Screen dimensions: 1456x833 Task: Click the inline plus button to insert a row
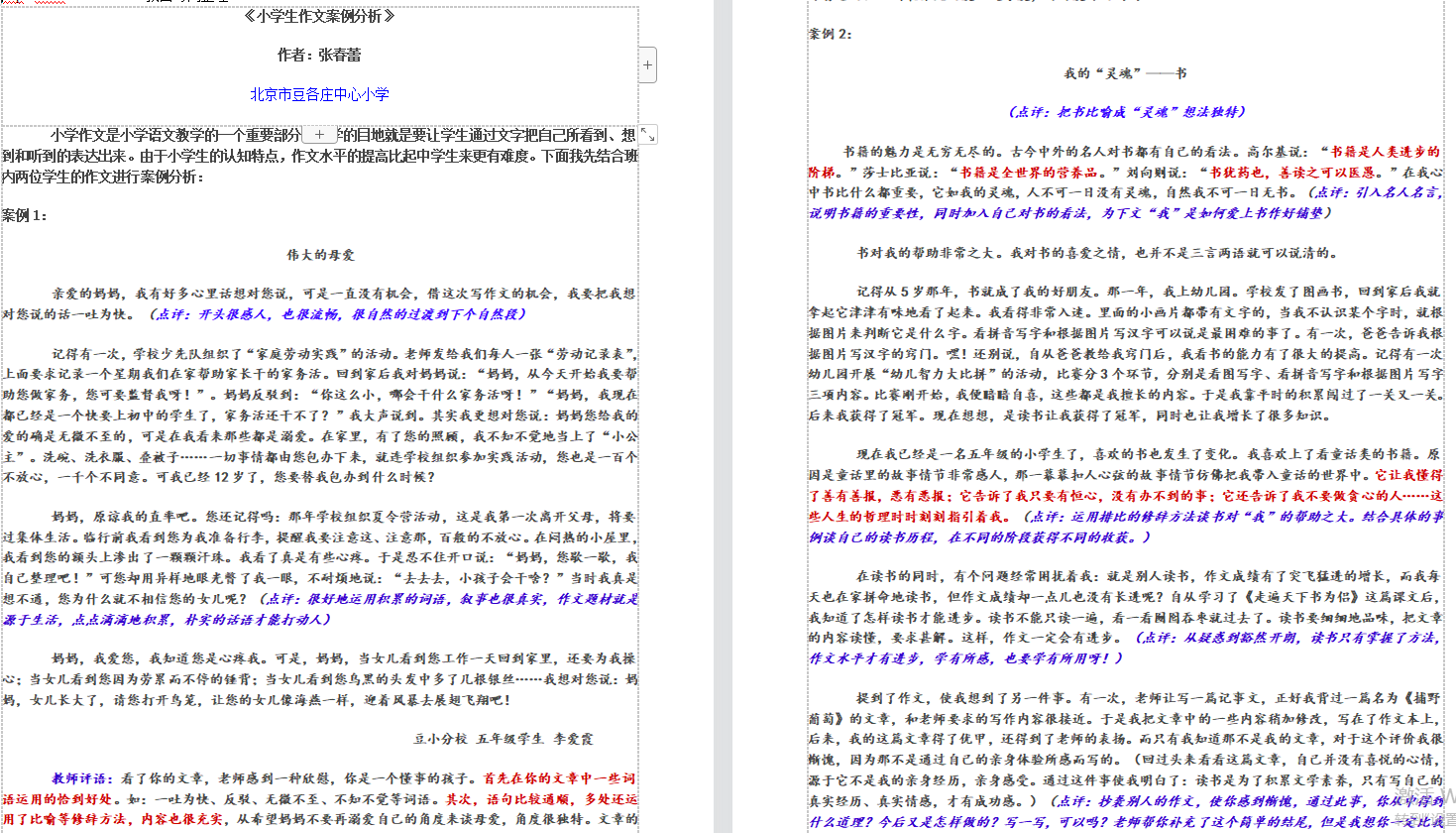(x=319, y=134)
